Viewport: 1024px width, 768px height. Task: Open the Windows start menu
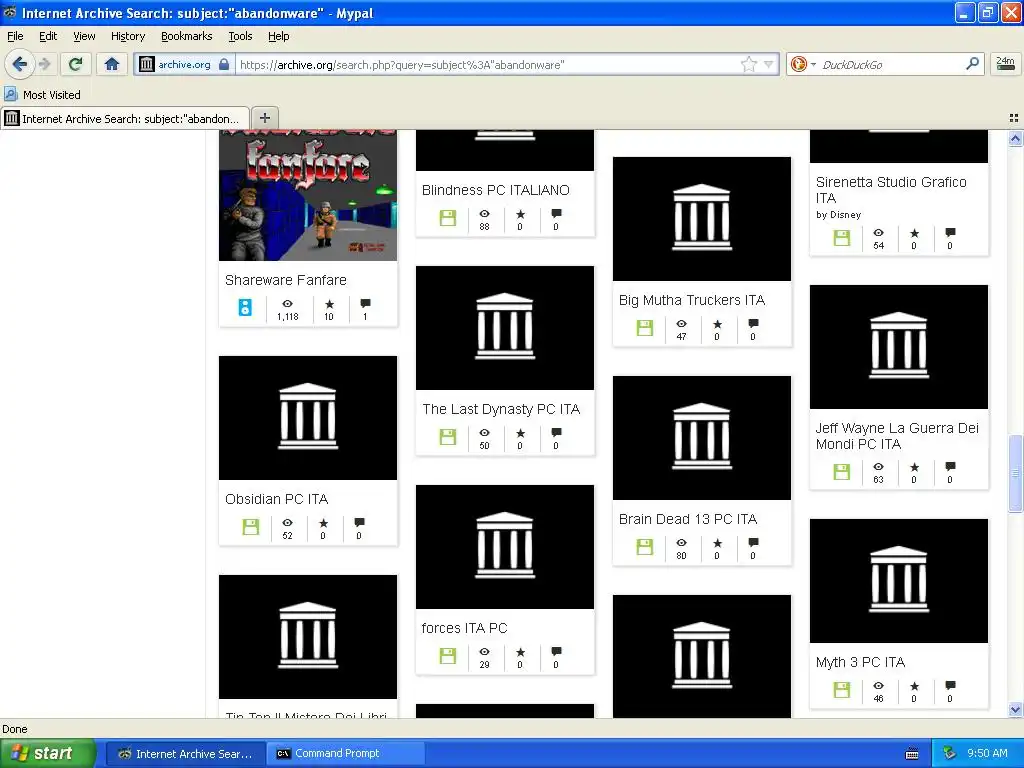click(x=47, y=754)
